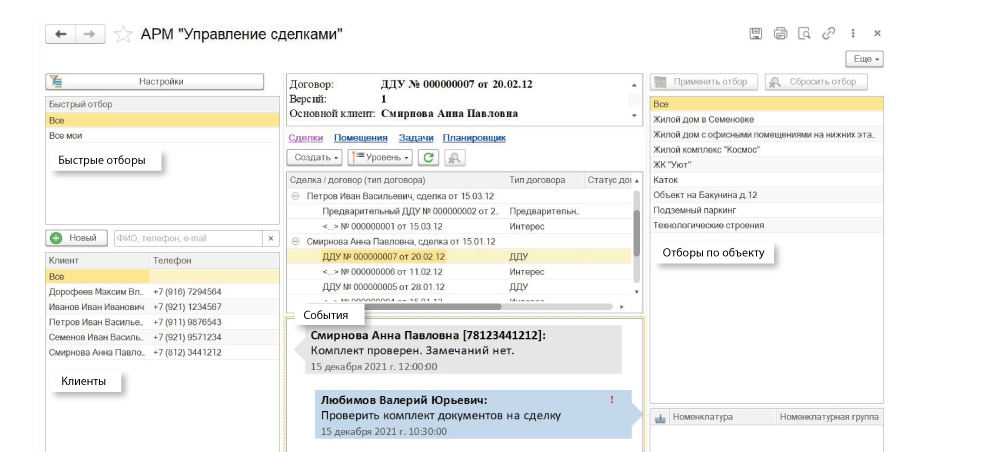1000x452 pixels.
Task: Open the print preview icon
Action: tap(804, 34)
